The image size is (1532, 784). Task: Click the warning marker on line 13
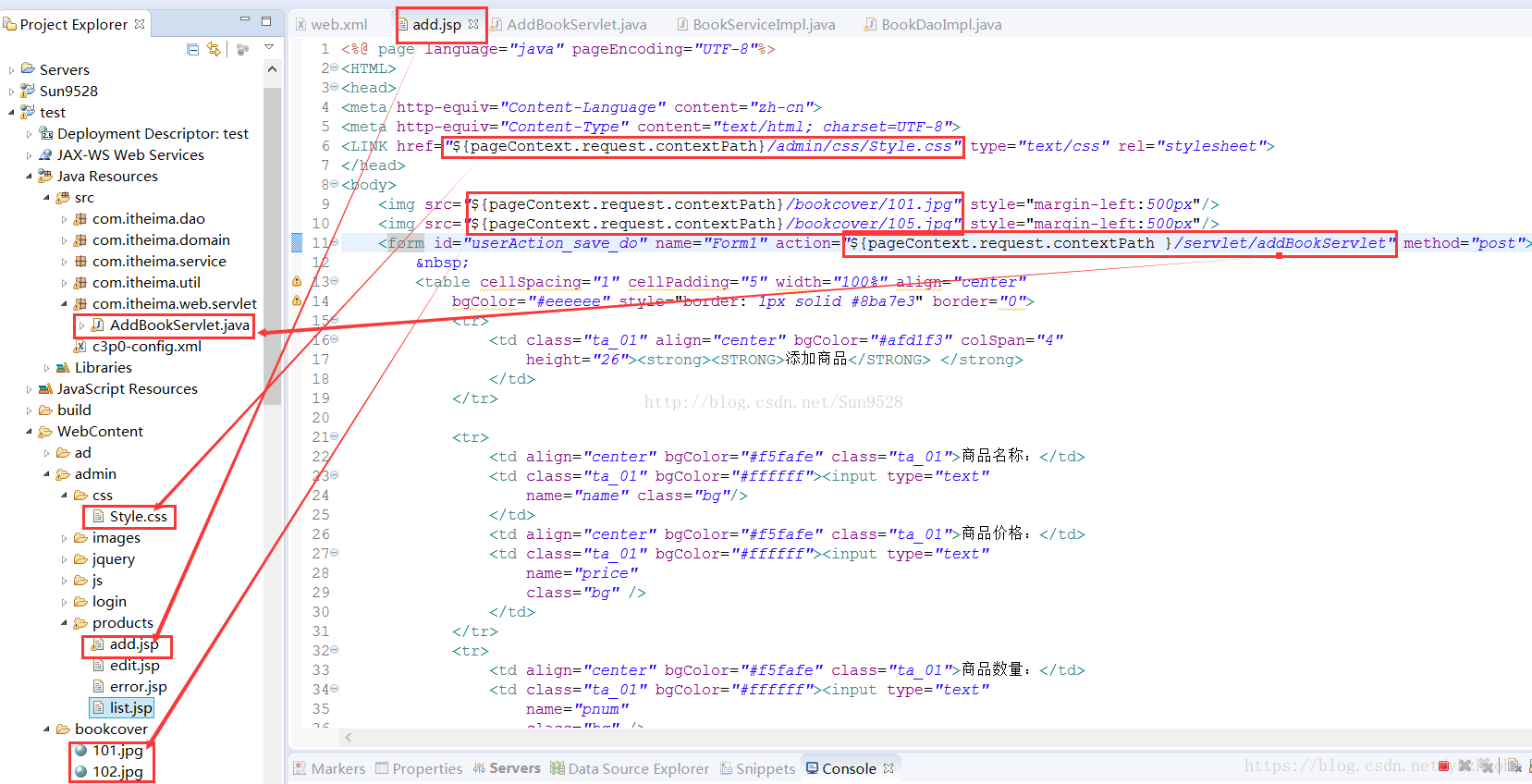[x=297, y=281]
